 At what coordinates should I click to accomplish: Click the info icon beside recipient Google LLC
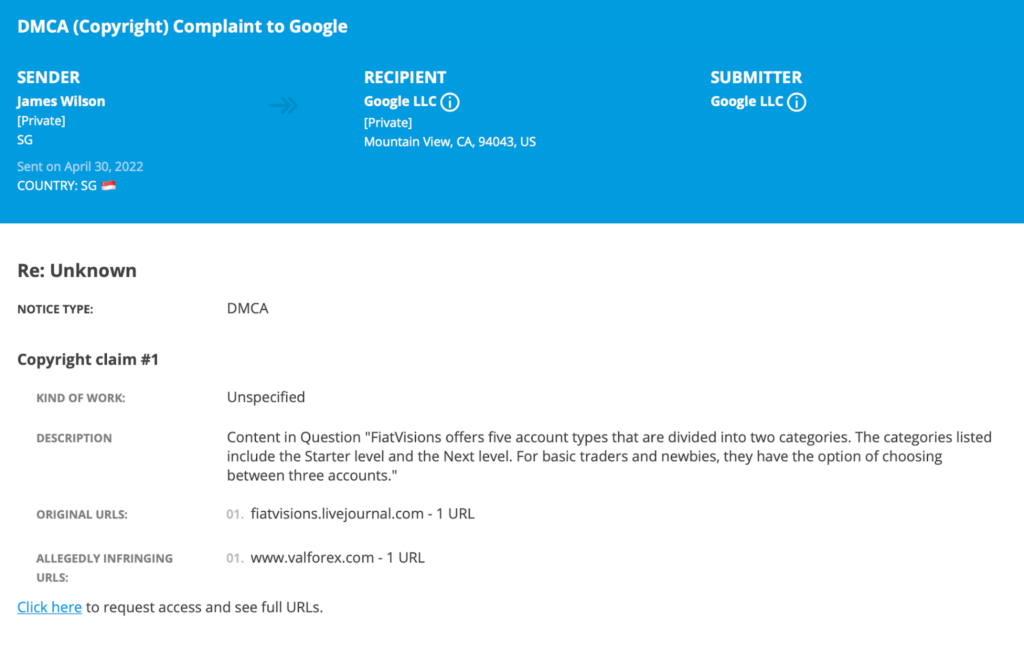pyautogui.click(x=449, y=102)
